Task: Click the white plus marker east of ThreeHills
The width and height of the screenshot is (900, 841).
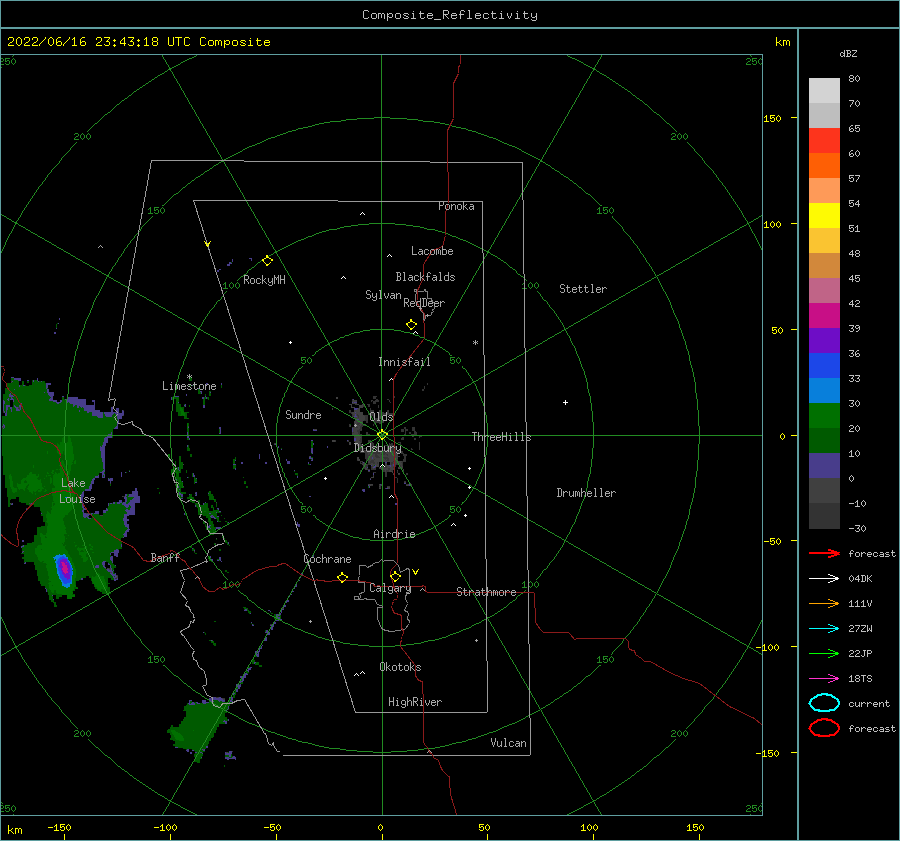Action: 565,402
